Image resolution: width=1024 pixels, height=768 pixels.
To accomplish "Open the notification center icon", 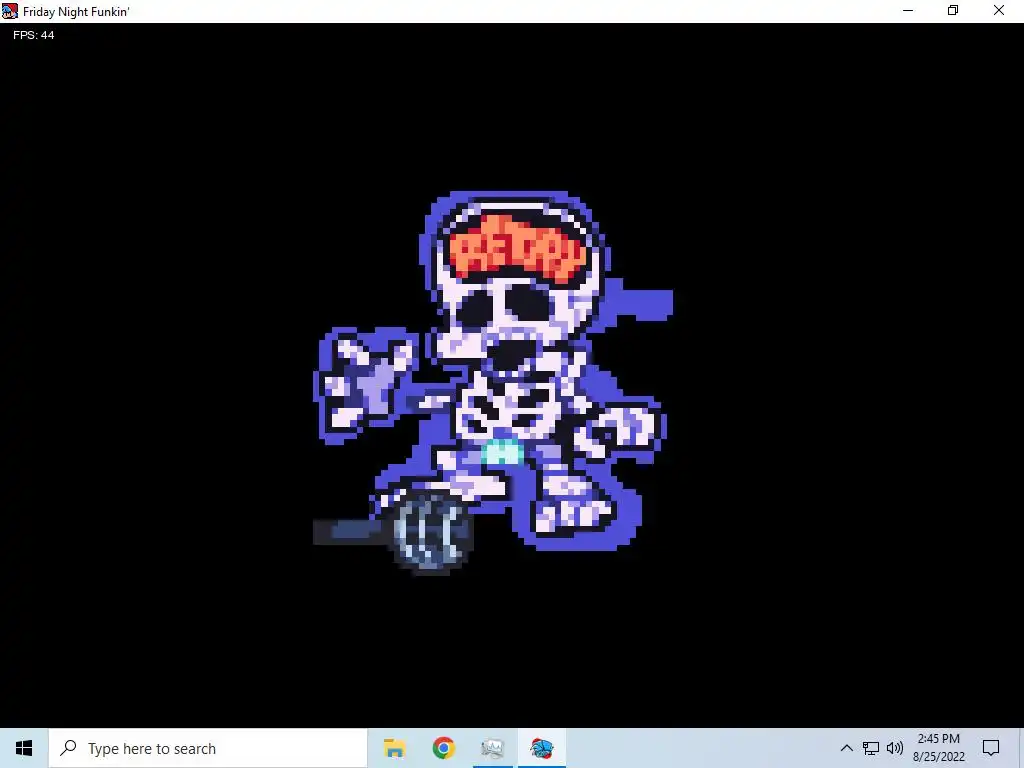I will [x=991, y=748].
